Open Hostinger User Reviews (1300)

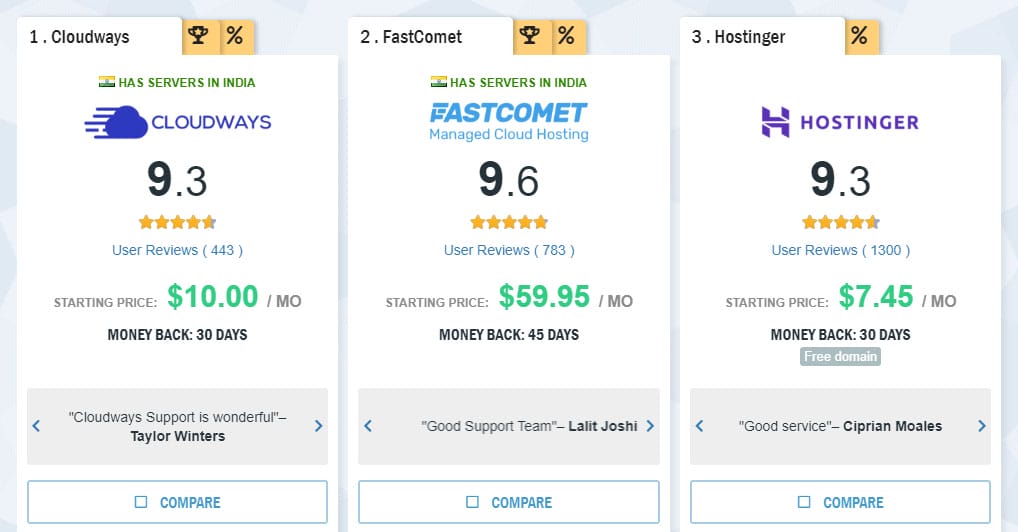click(x=840, y=250)
